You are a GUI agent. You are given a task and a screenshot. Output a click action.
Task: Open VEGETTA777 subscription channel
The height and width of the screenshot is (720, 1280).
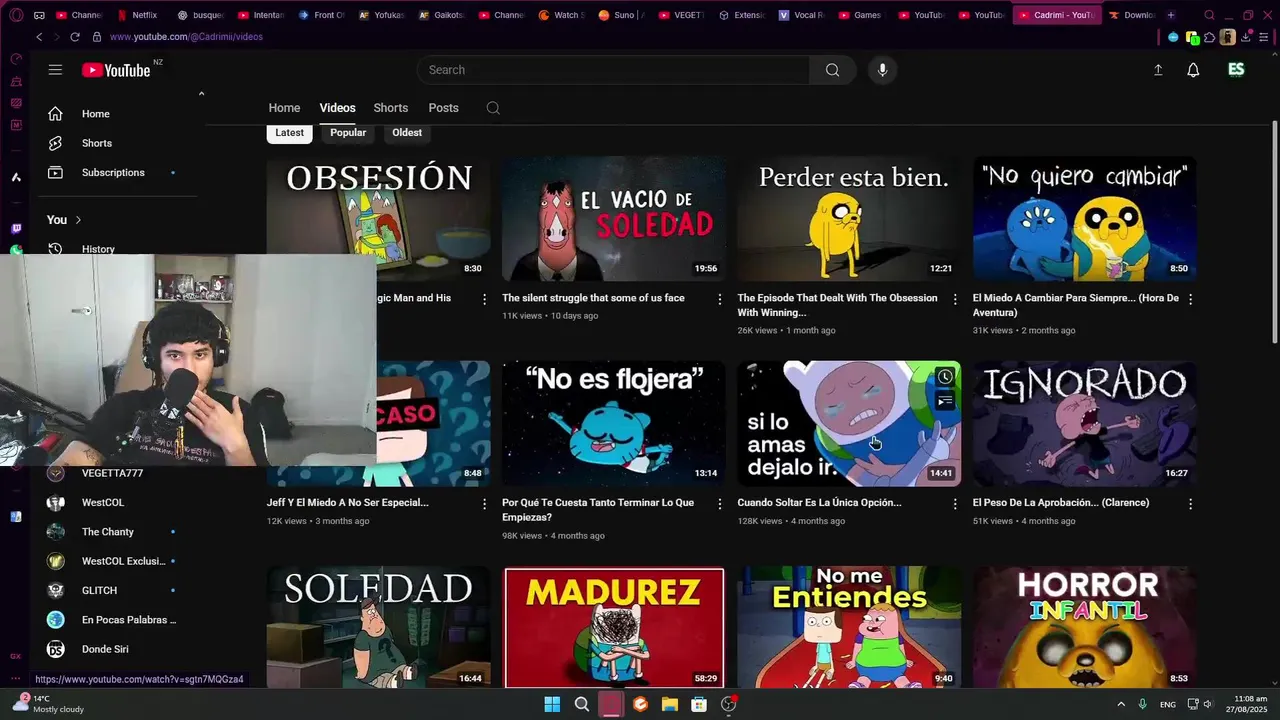click(x=112, y=473)
